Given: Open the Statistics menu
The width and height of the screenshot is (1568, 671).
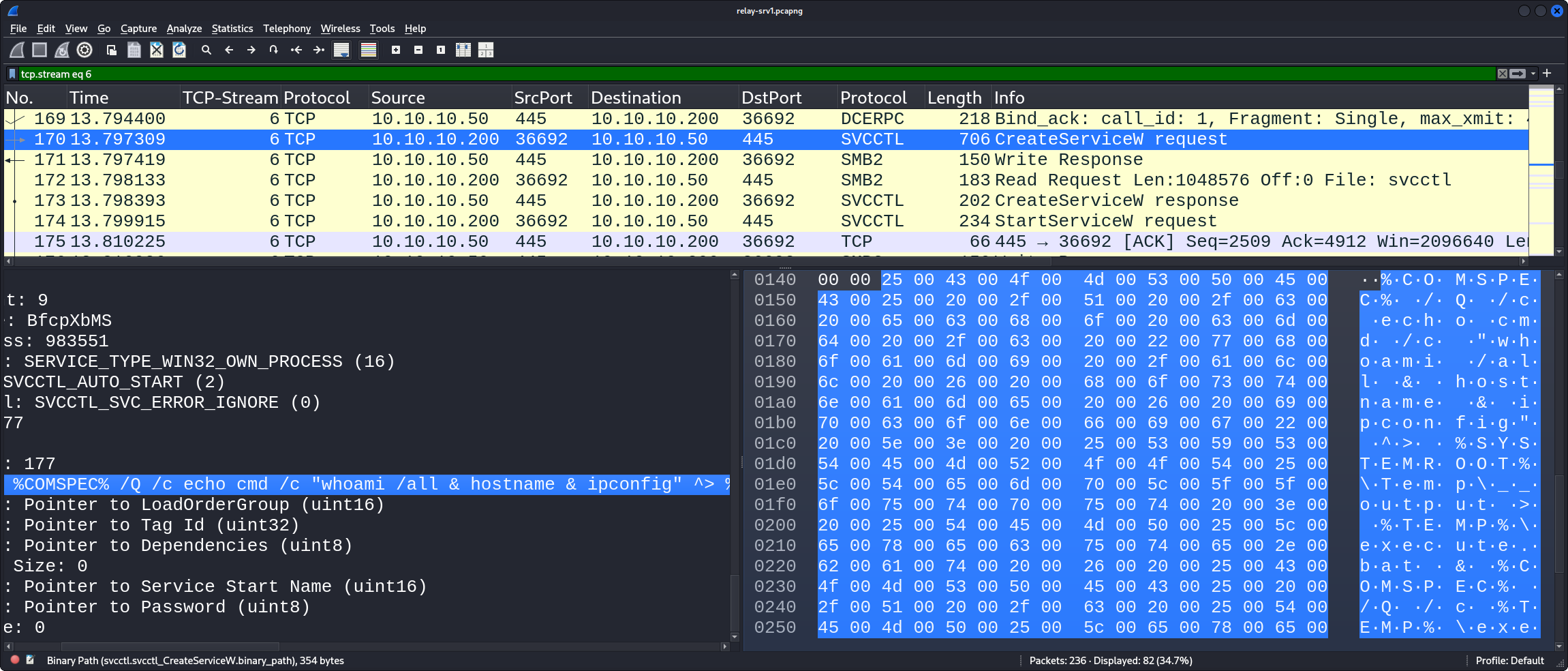Looking at the screenshot, I should tap(232, 29).
